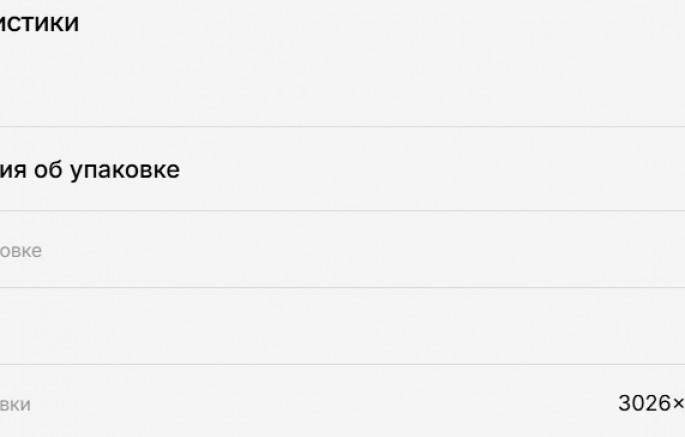Screen dimensions: 685x437
Task: Select the "3026×" dimension value
Action: (x=651, y=403)
